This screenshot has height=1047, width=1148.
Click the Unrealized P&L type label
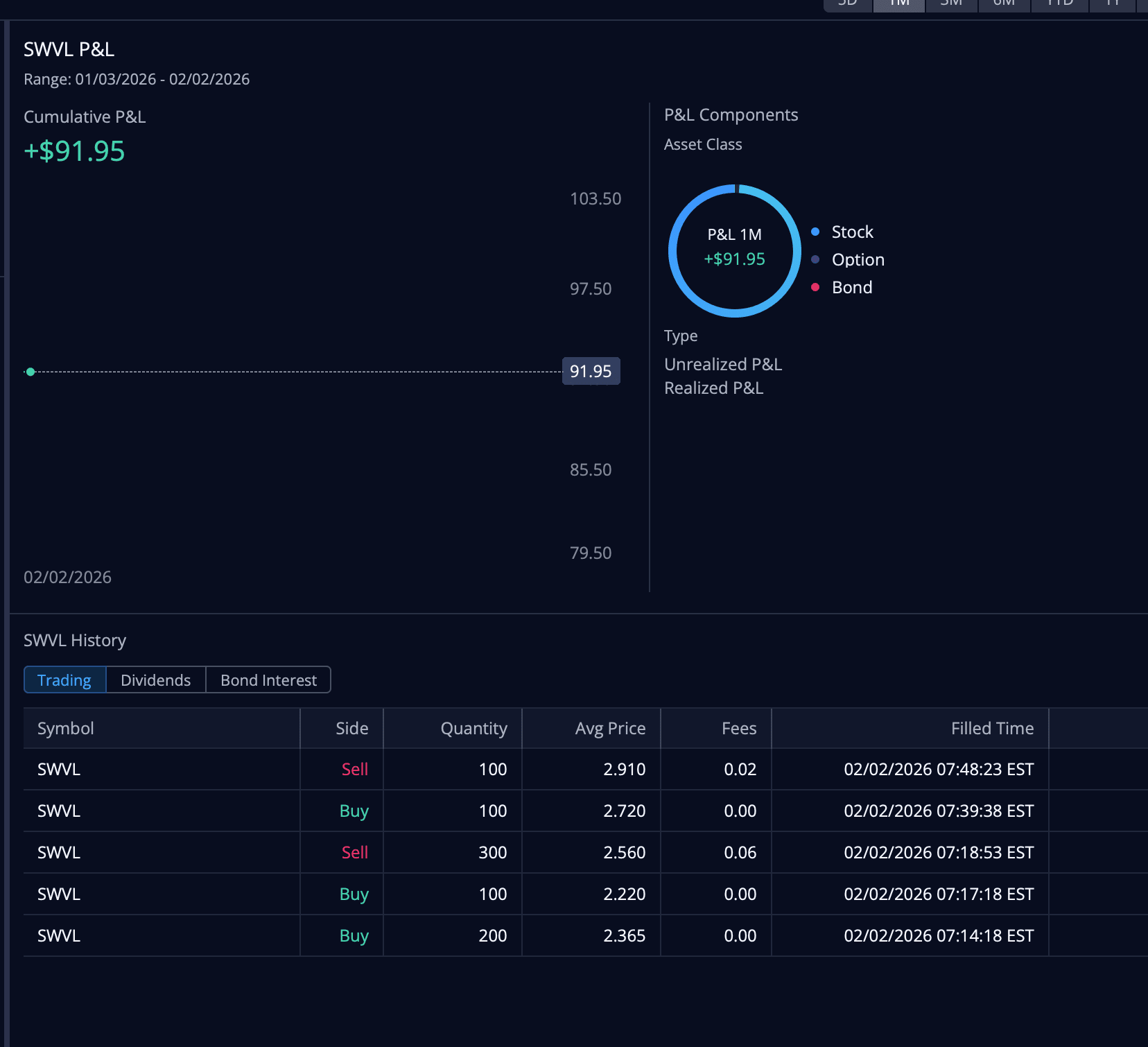click(x=722, y=364)
